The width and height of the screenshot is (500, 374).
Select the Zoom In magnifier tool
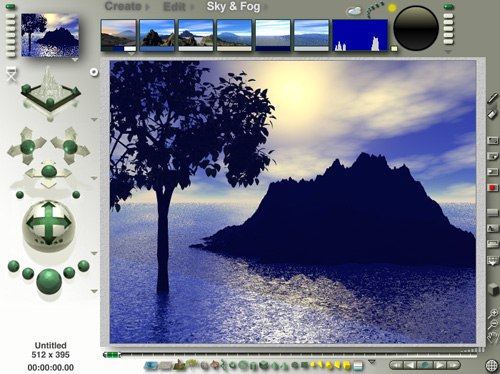[493, 313]
